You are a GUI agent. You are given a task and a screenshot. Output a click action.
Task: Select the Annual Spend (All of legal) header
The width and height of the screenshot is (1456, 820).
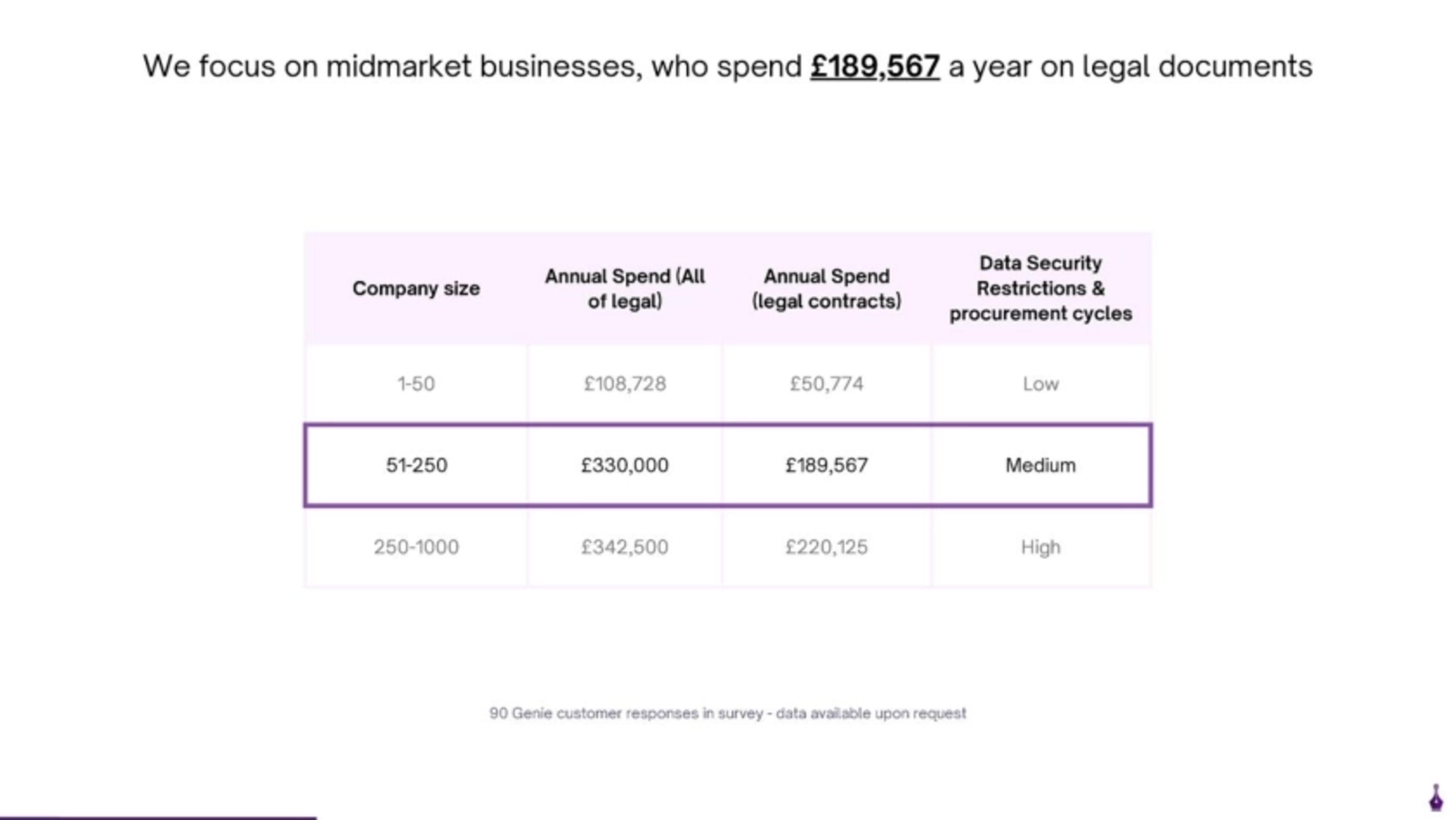tap(624, 288)
